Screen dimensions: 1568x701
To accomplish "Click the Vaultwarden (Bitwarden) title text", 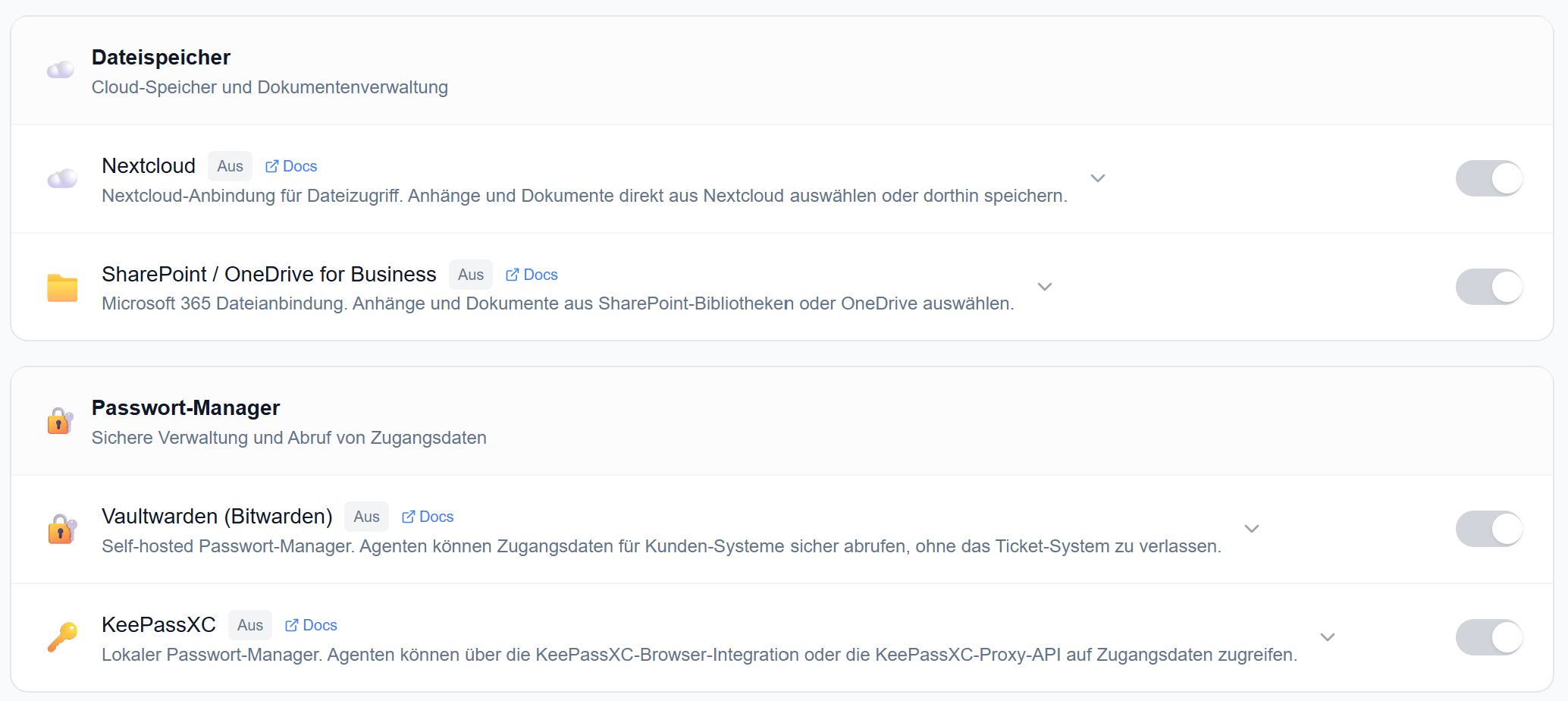I will coord(217,516).
